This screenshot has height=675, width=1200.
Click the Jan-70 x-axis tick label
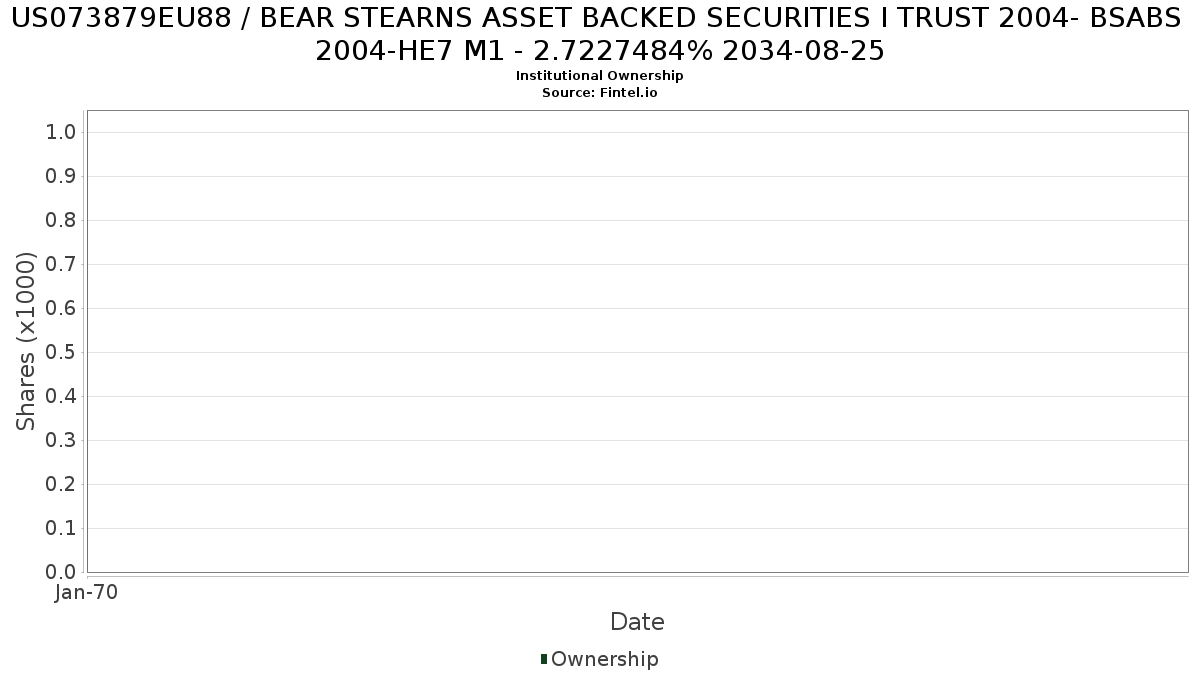87,593
